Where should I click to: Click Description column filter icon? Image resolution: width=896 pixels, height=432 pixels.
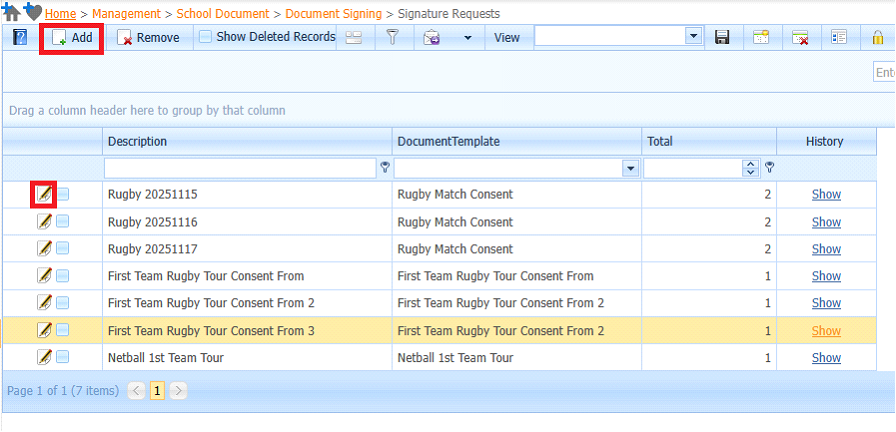[385, 168]
